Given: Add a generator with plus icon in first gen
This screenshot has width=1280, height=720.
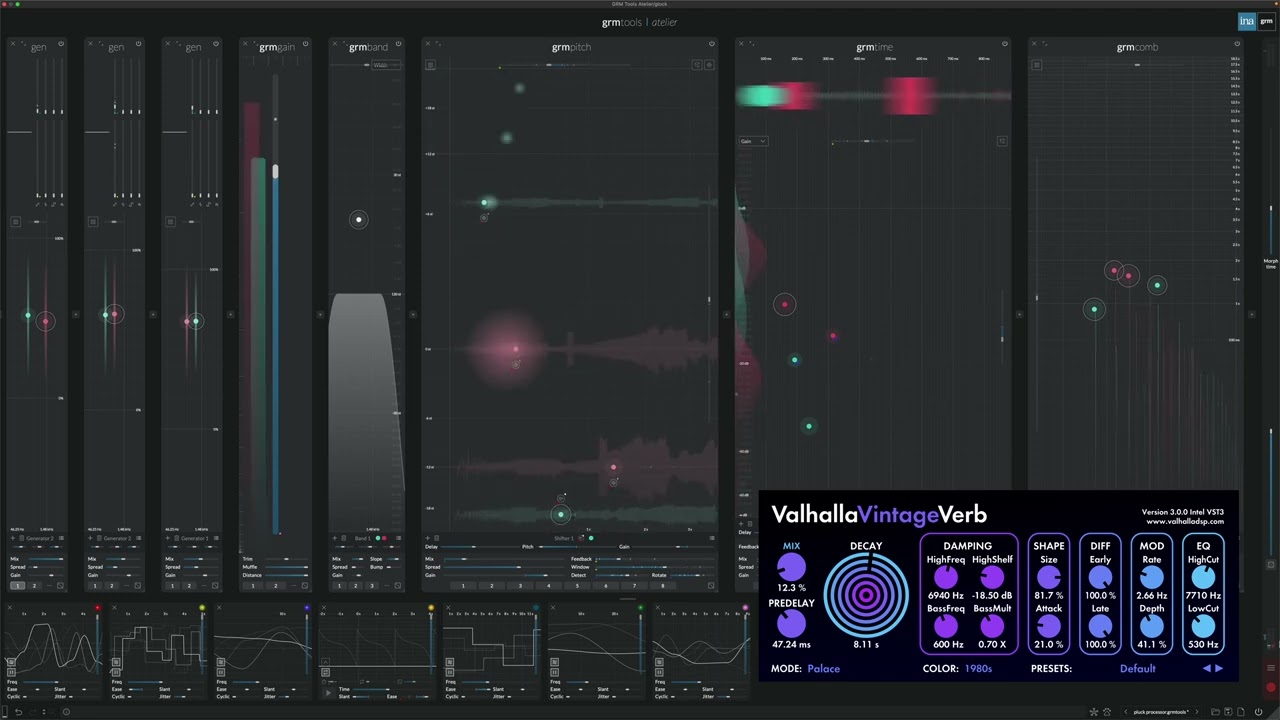Looking at the screenshot, I should click(x=13, y=538).
